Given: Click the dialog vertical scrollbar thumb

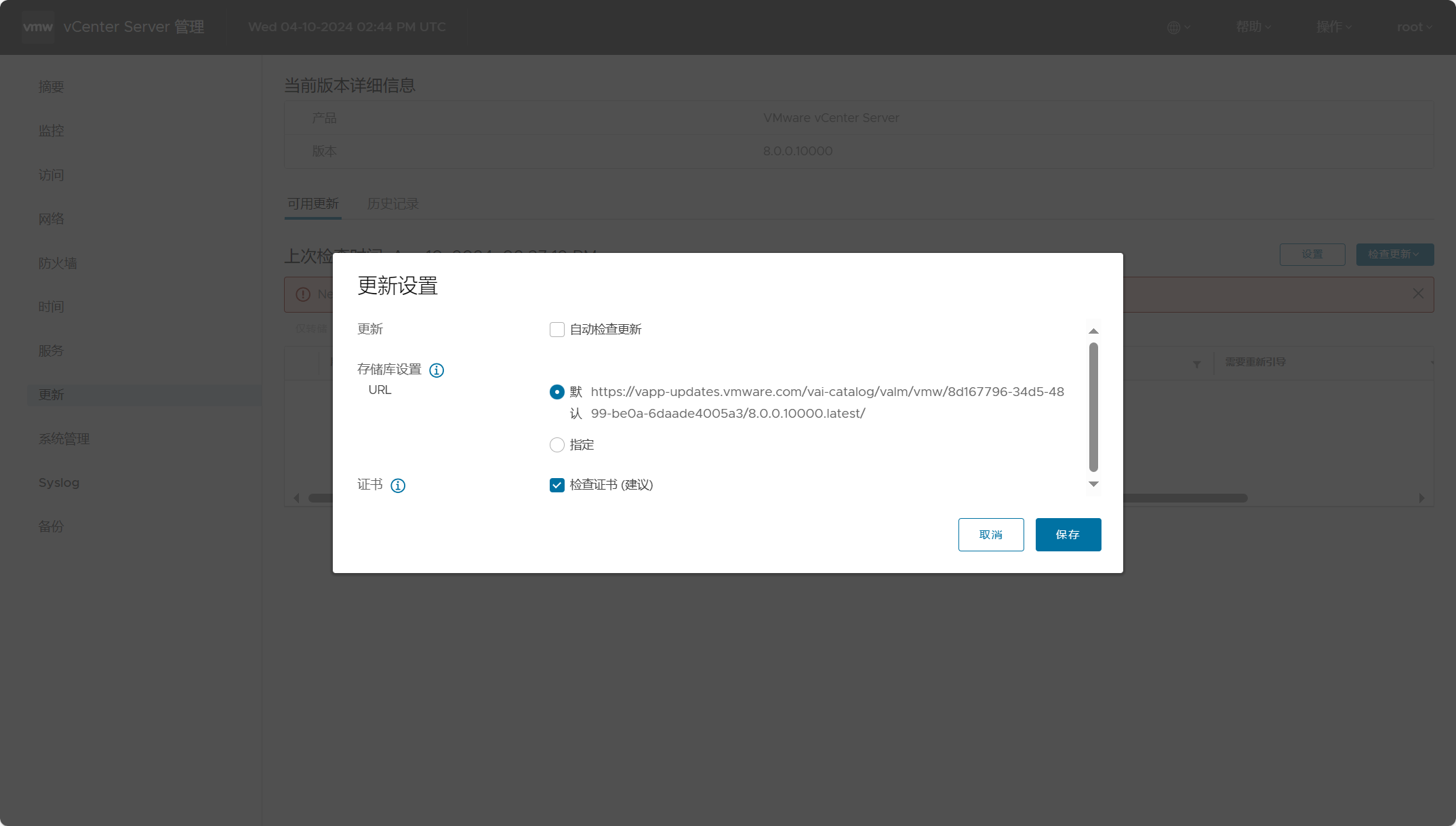Looking at the screenshot, I should point(1093,407).
